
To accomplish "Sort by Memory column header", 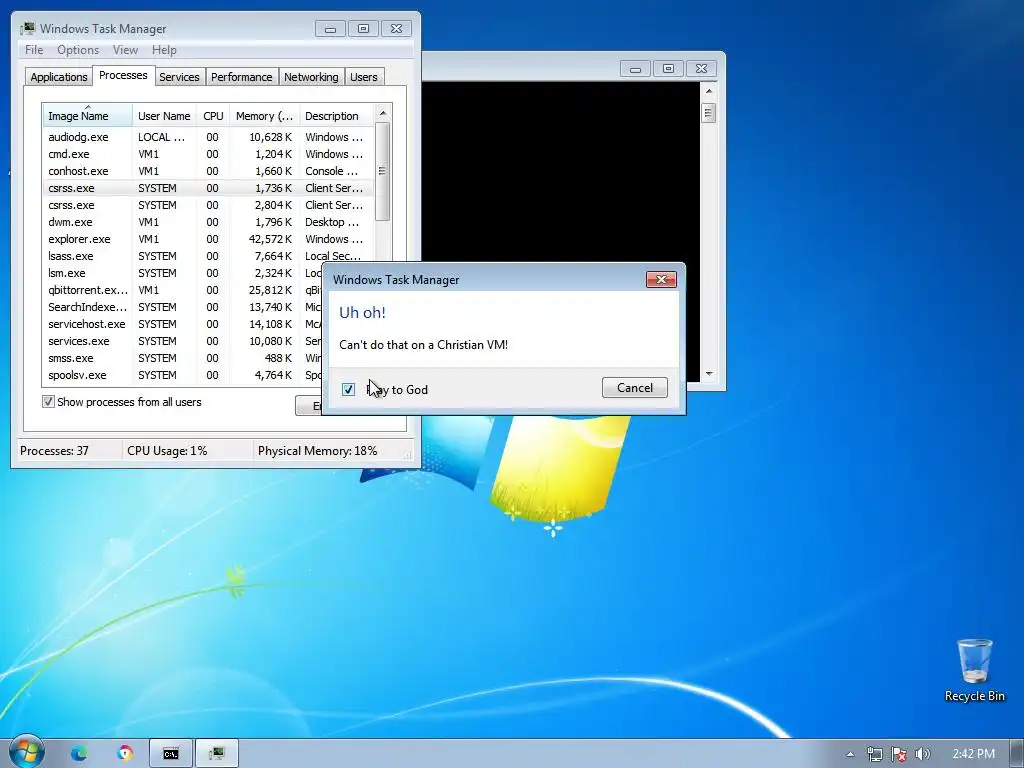I will pyautogui.click(x=264, y=116).
